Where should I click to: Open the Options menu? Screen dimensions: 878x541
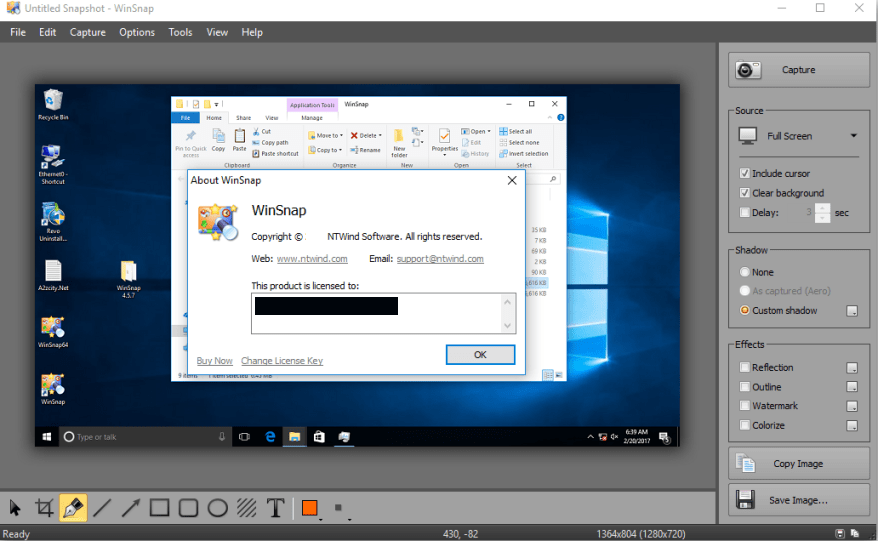click(x=137, y=32)
